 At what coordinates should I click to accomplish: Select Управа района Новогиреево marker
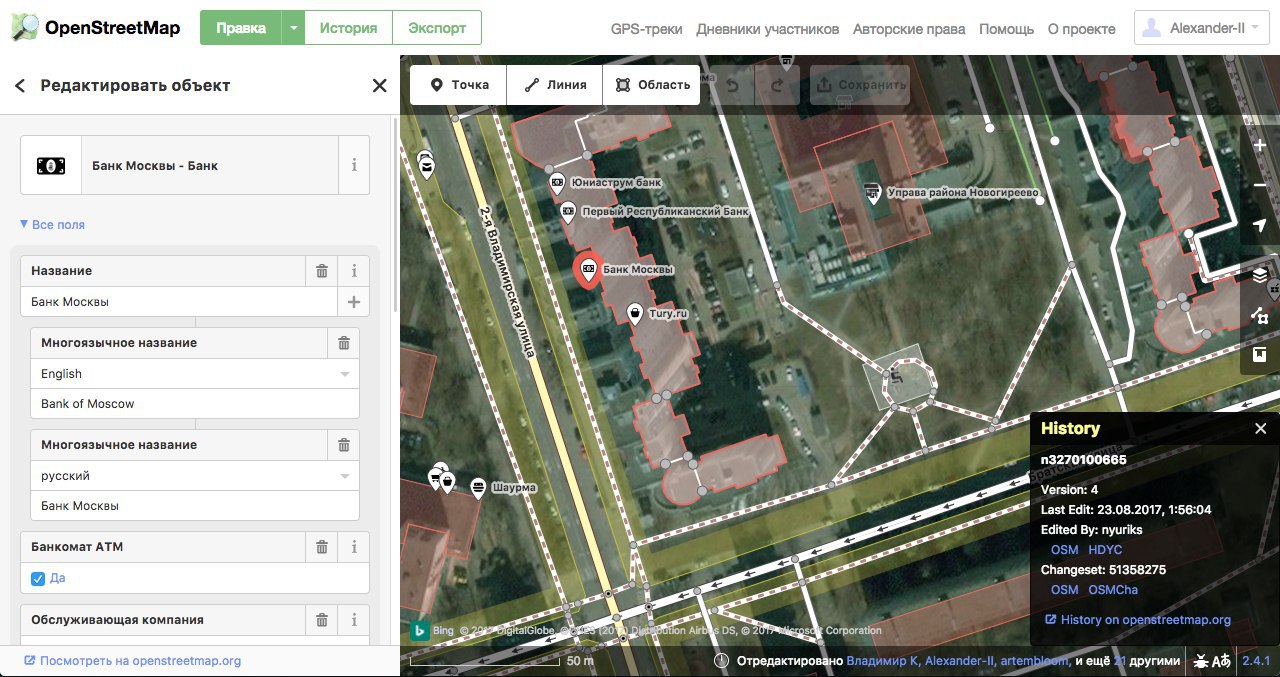click(873, 191)
